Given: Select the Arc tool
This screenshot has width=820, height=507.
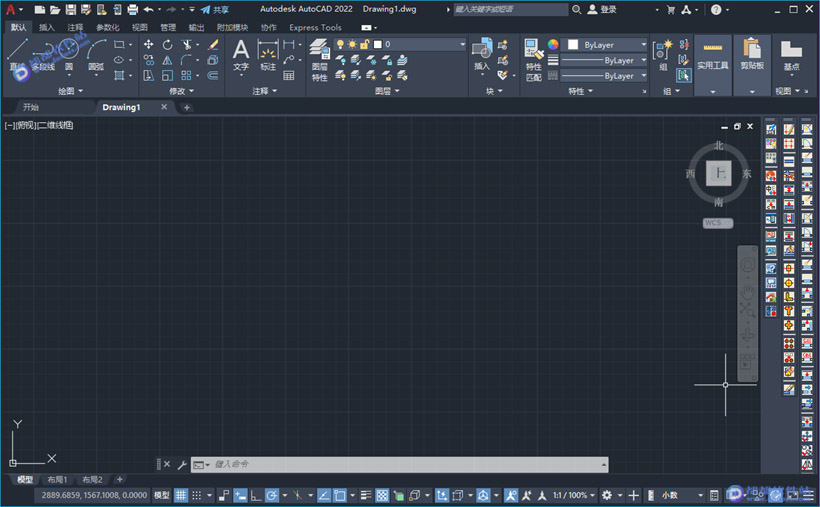Looking at the screenshot, I should 96,56.
